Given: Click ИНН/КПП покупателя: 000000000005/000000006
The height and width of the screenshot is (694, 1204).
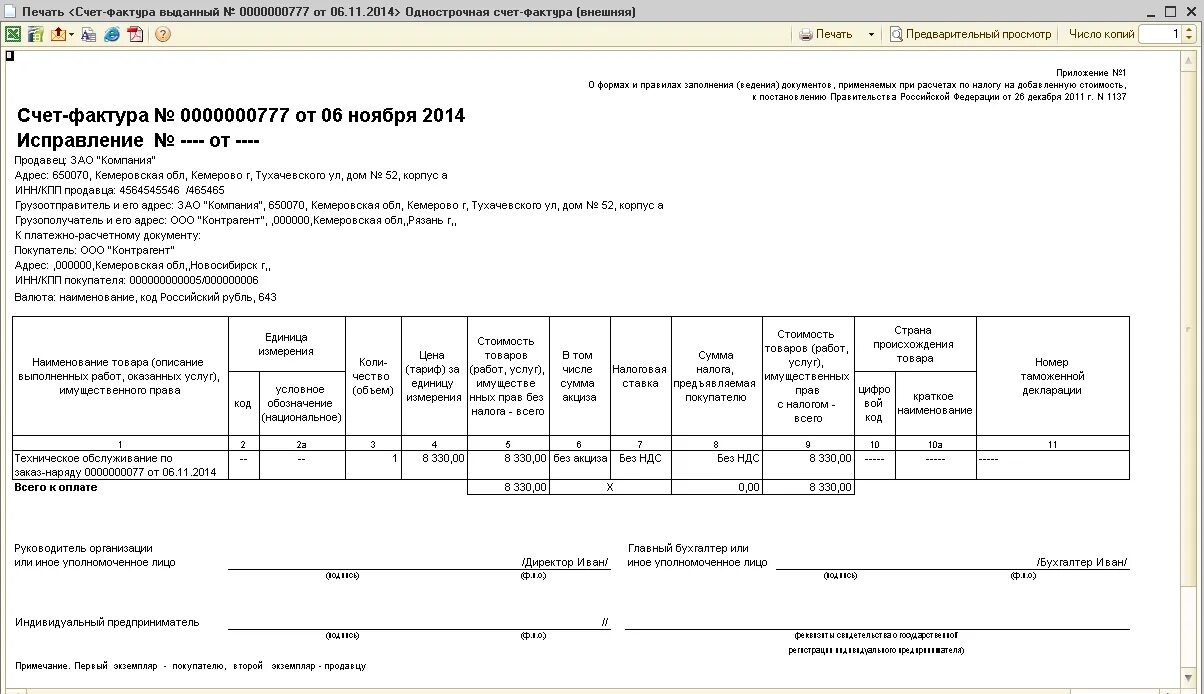Looking at the screenshot, I should [x=136, y=281].
